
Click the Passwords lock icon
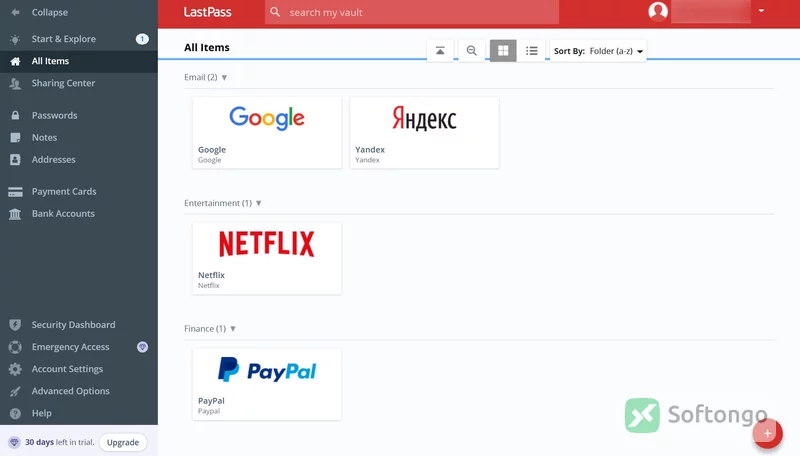15,115
